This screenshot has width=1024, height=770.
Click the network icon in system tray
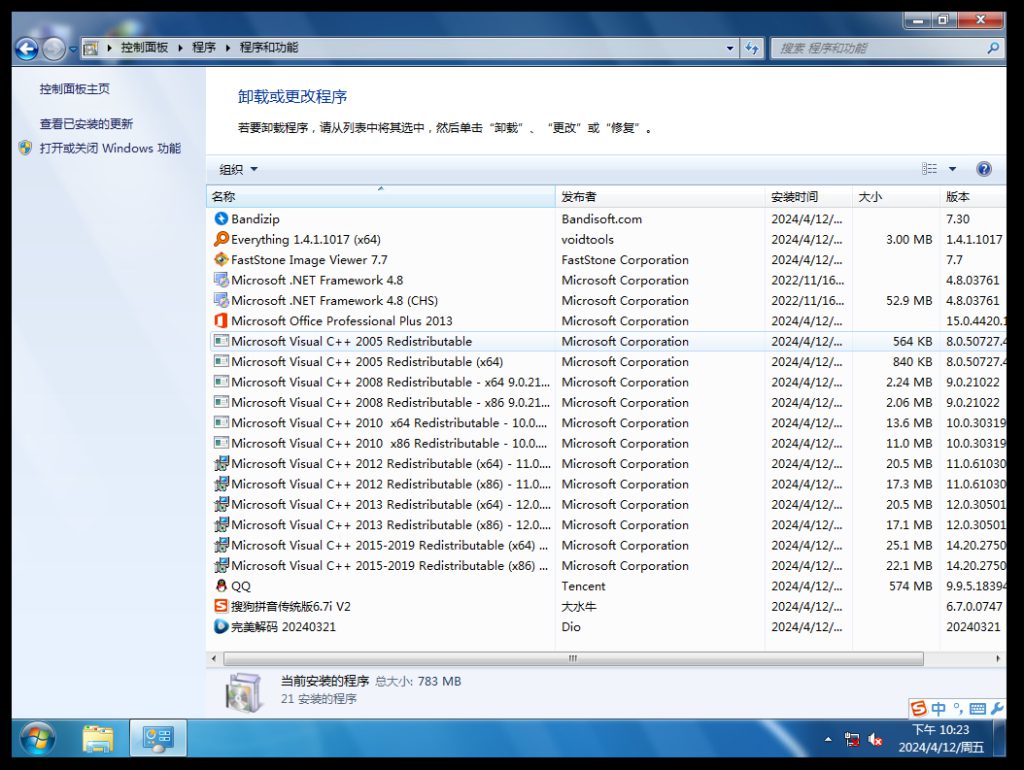point(852,740)
